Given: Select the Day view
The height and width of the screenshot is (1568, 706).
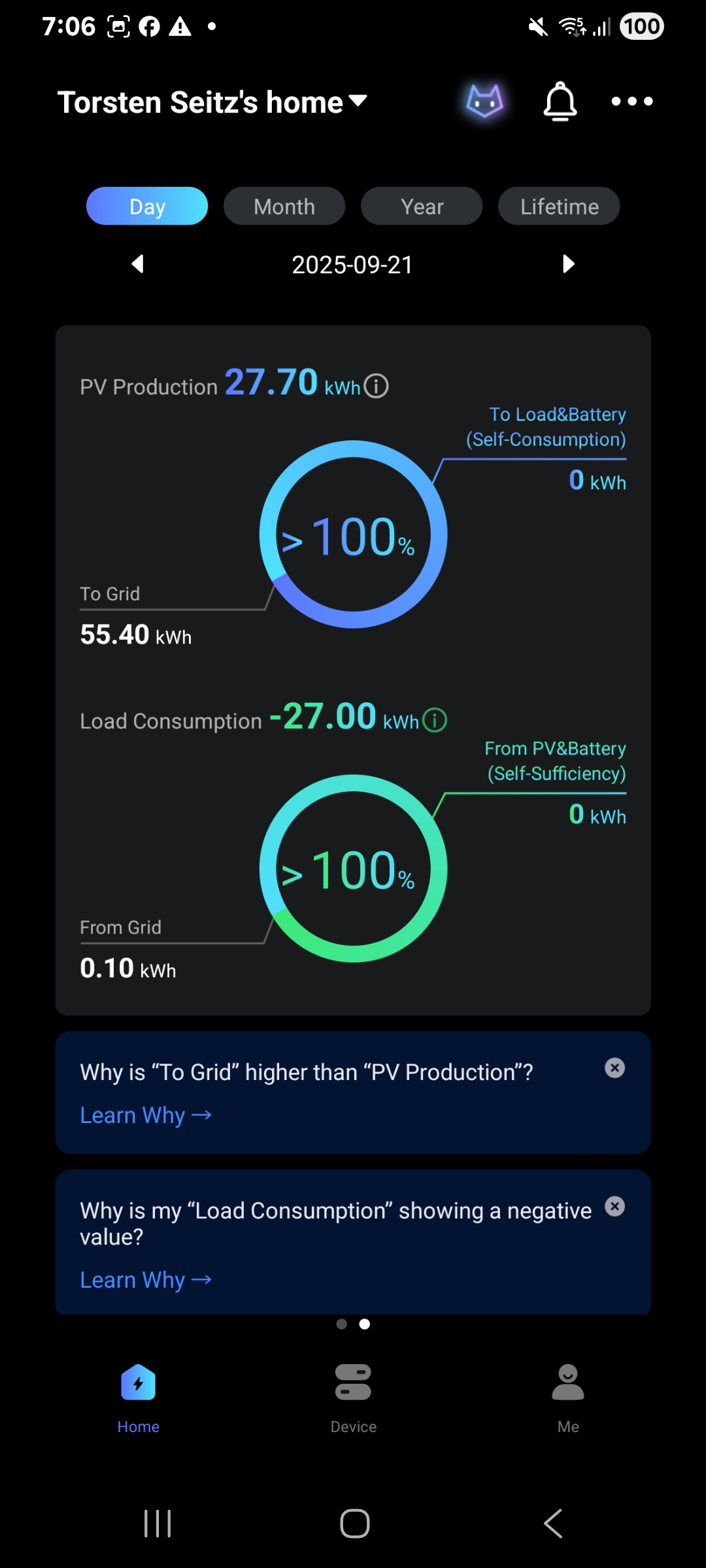Looking at the screenshot, I should (147, 206).
